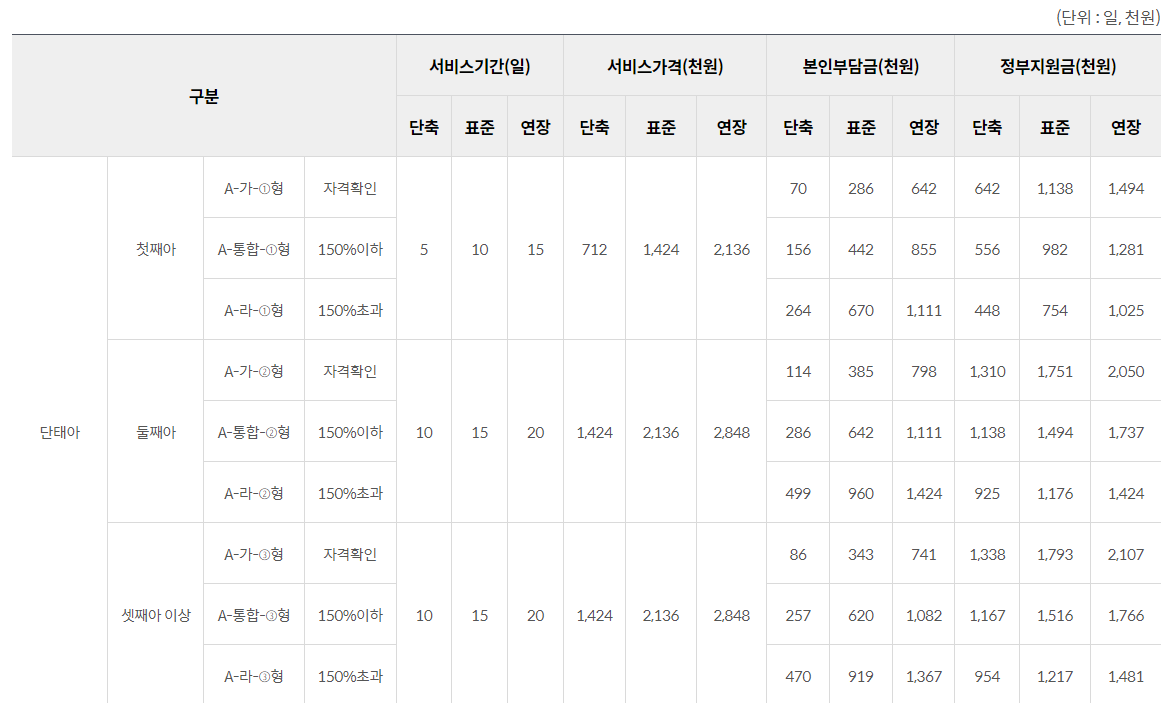Click the 'A-라-②형' type cell
Screen dimensions: 1170x703
[x=254, y=493]
